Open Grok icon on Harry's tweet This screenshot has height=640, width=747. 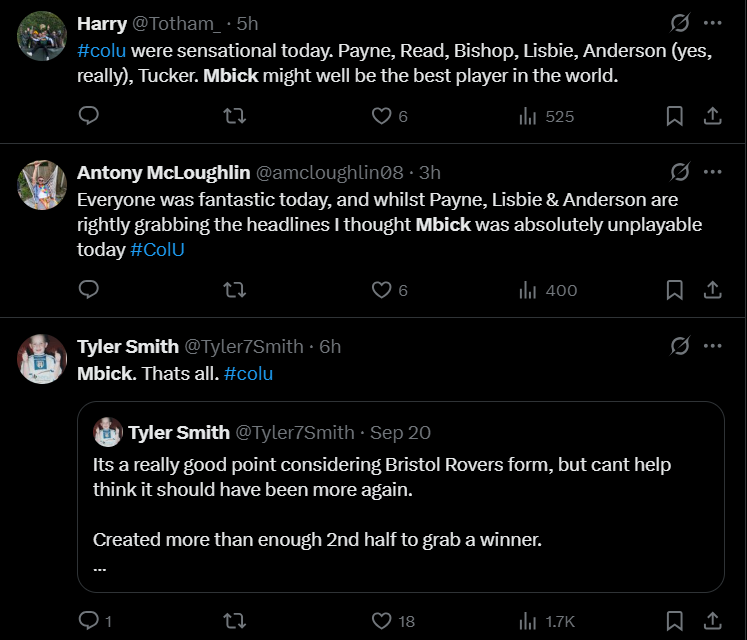pos(679,23)
